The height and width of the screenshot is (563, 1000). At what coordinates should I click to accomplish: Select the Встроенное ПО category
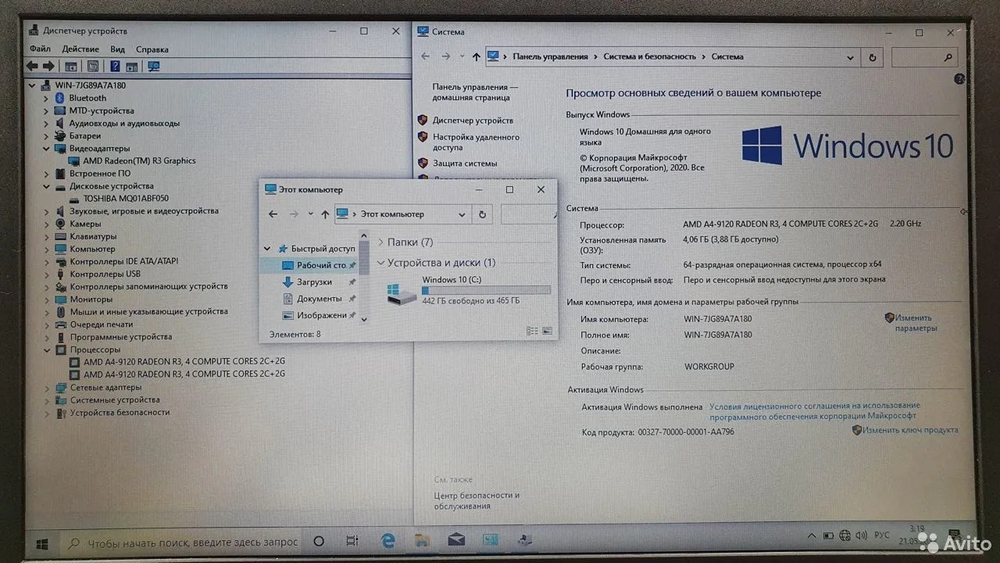[100, 173]
